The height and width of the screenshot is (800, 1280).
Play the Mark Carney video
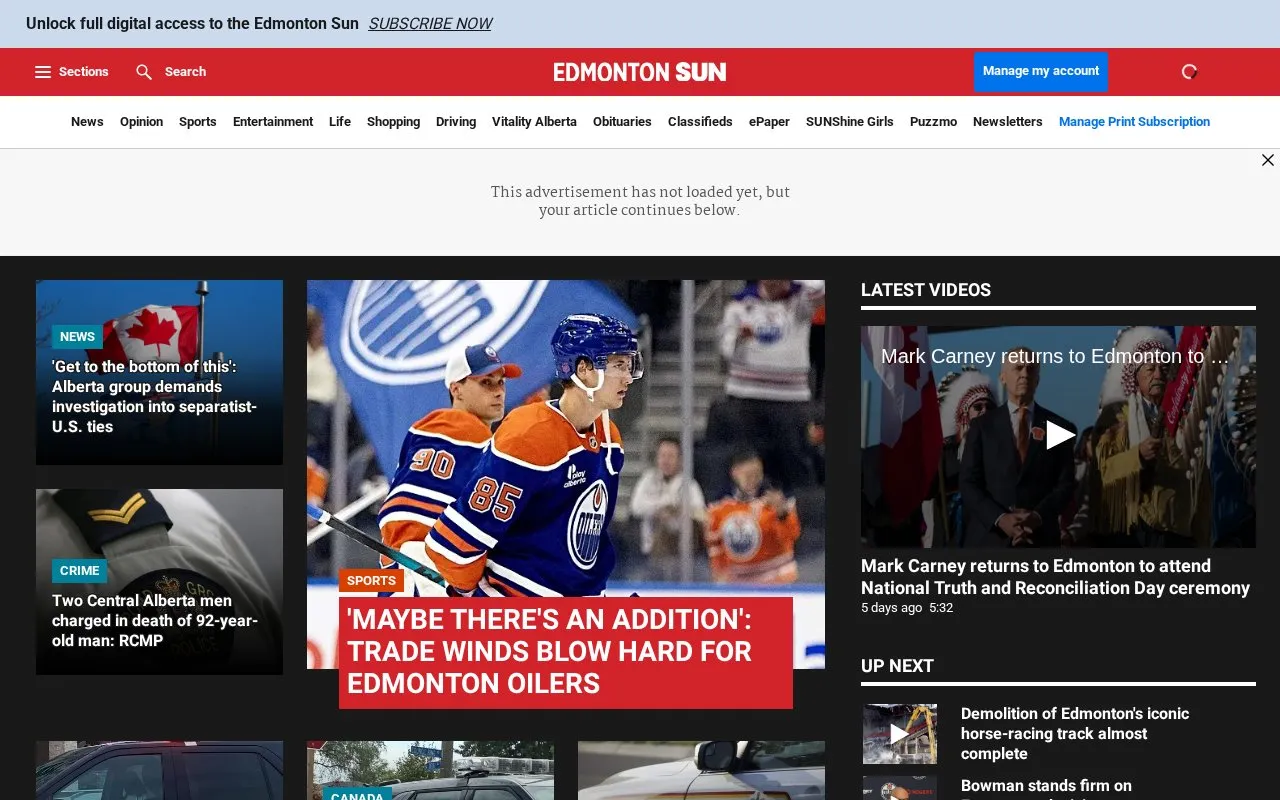pyautogui.click(x=1059, y=435)
